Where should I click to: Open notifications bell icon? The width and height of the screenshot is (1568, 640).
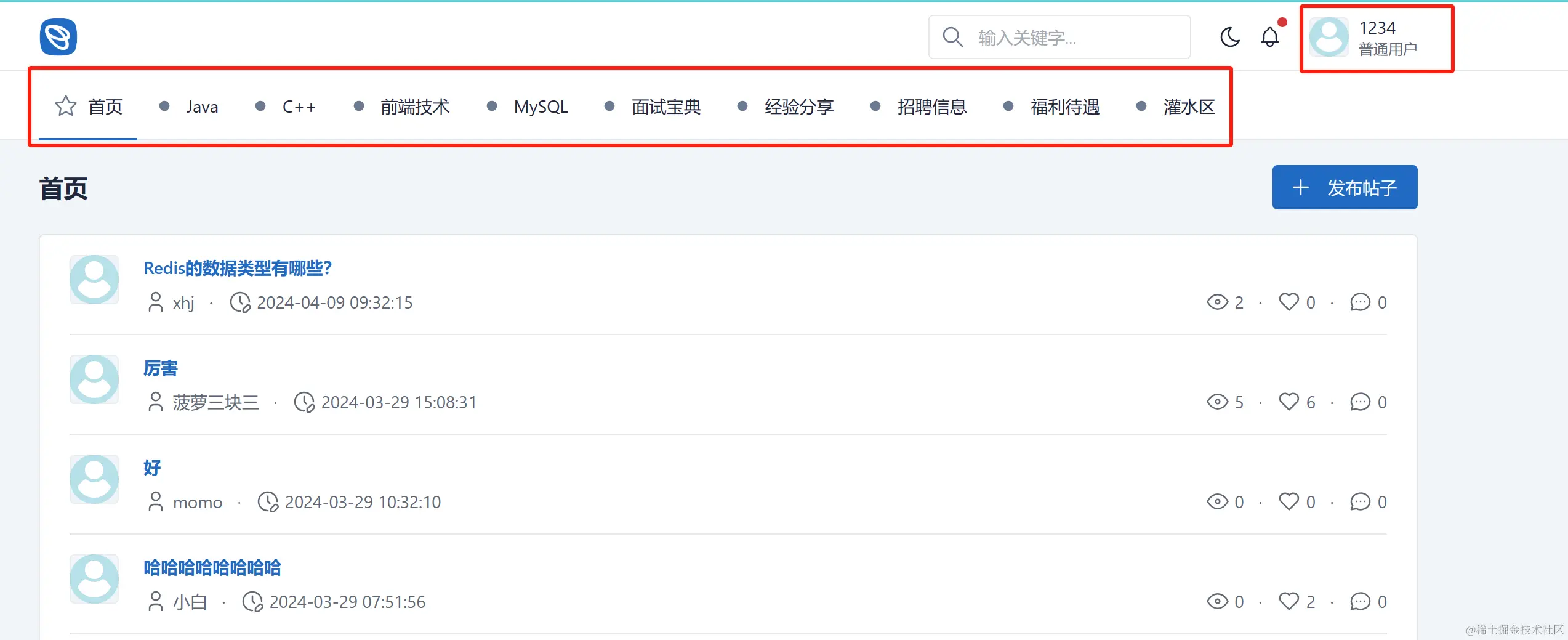[1270, 37]
